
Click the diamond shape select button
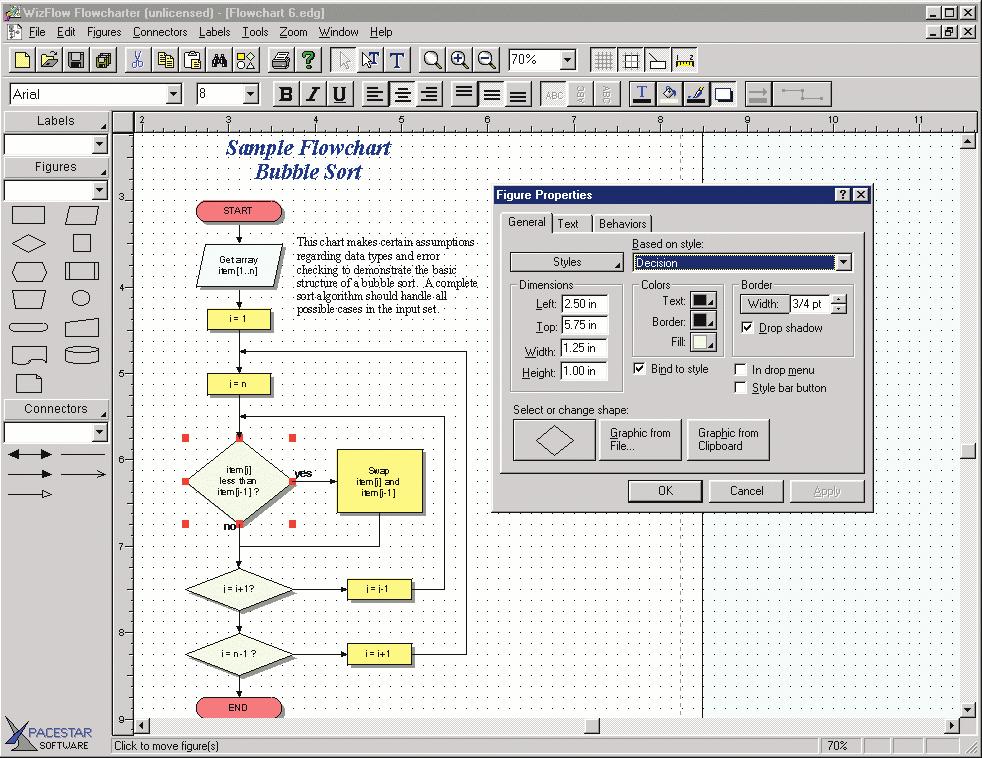[554, 440]
